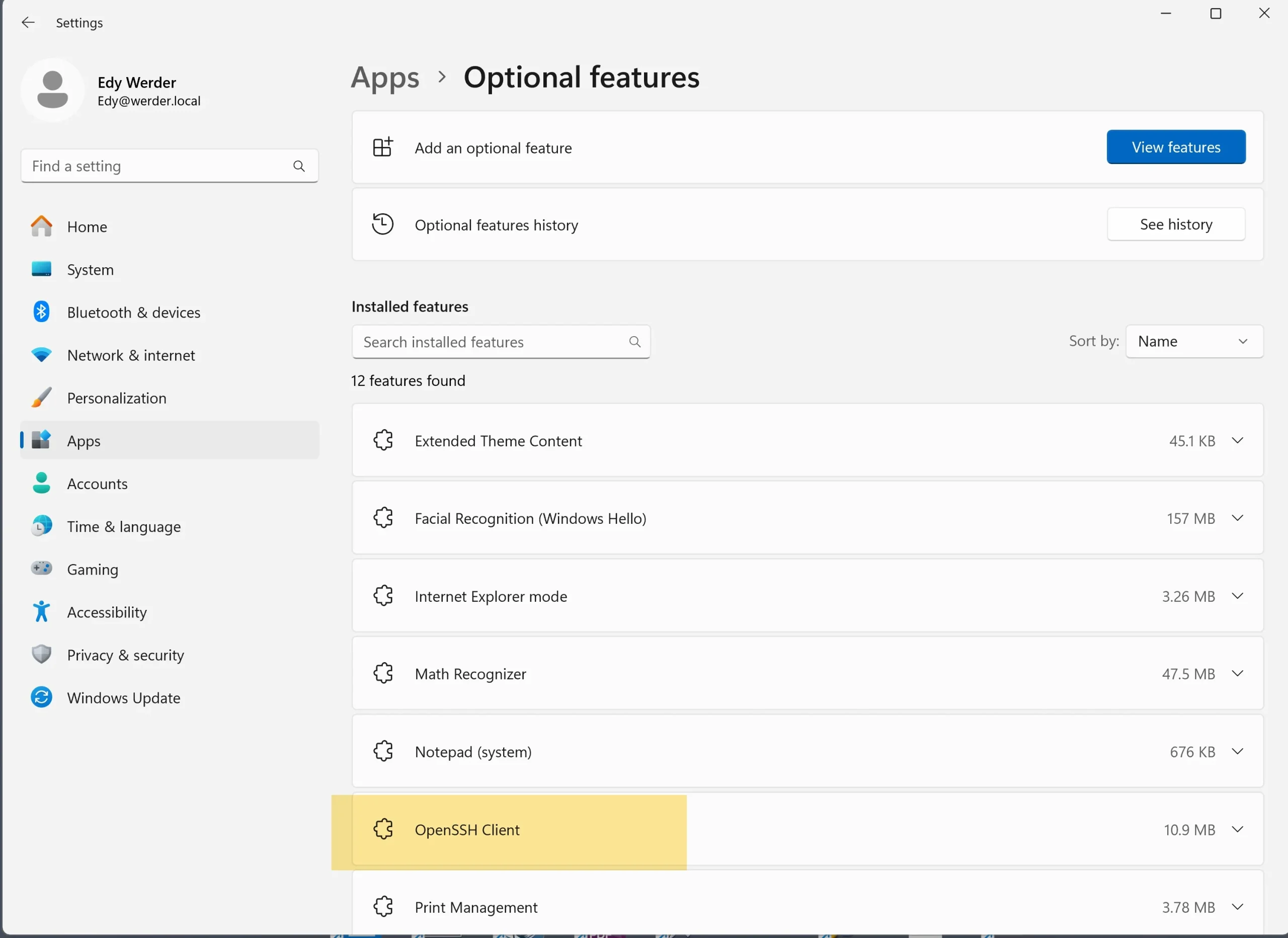
Task: Click the user profile avatar icon
Action: 53,90
